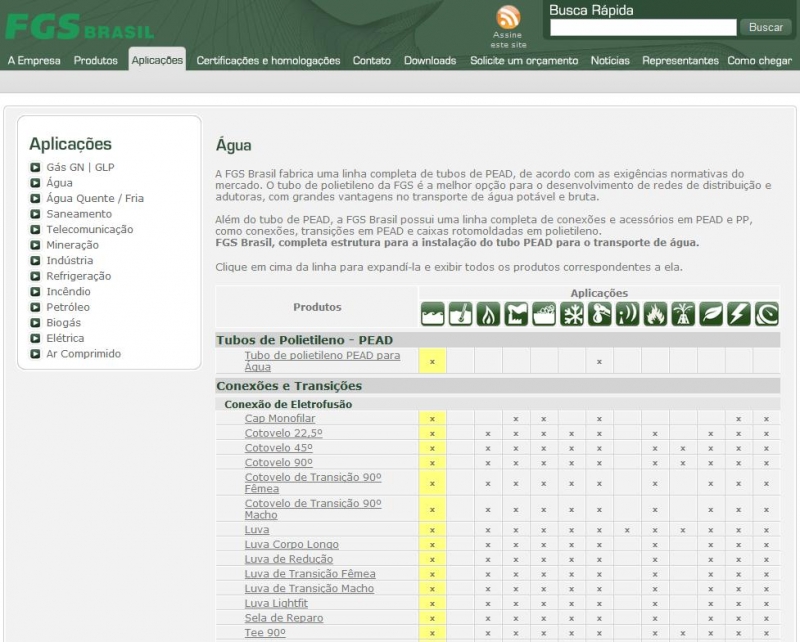Open the Incêndio sidebar link
This screenshot has height=642, width=800.
point(68,292)
